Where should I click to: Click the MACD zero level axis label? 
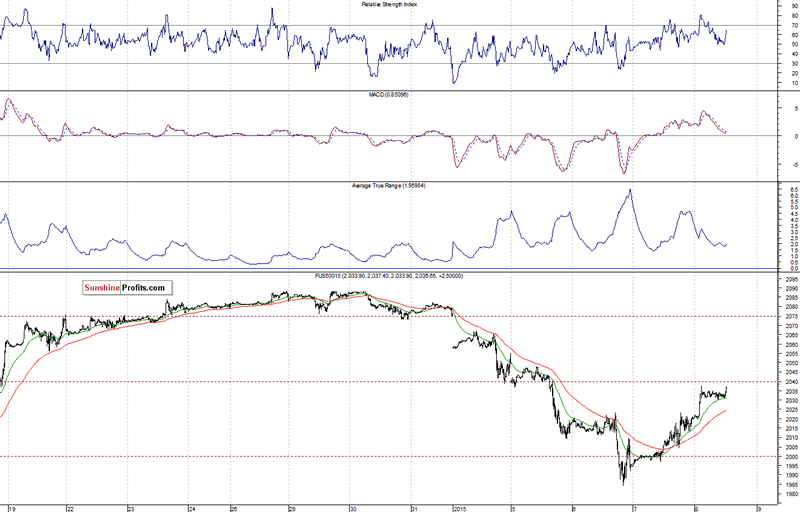click(768, 136)
